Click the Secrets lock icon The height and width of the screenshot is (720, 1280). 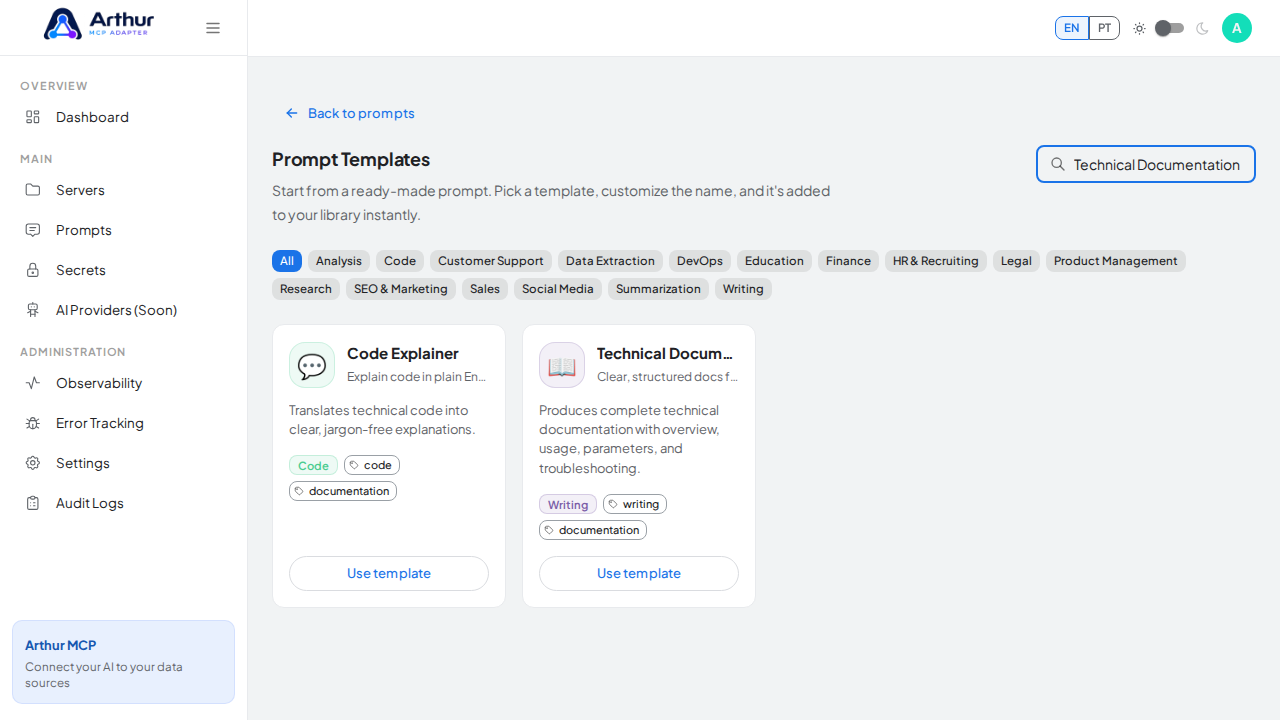pyautogui.click(x=33, y=270)
